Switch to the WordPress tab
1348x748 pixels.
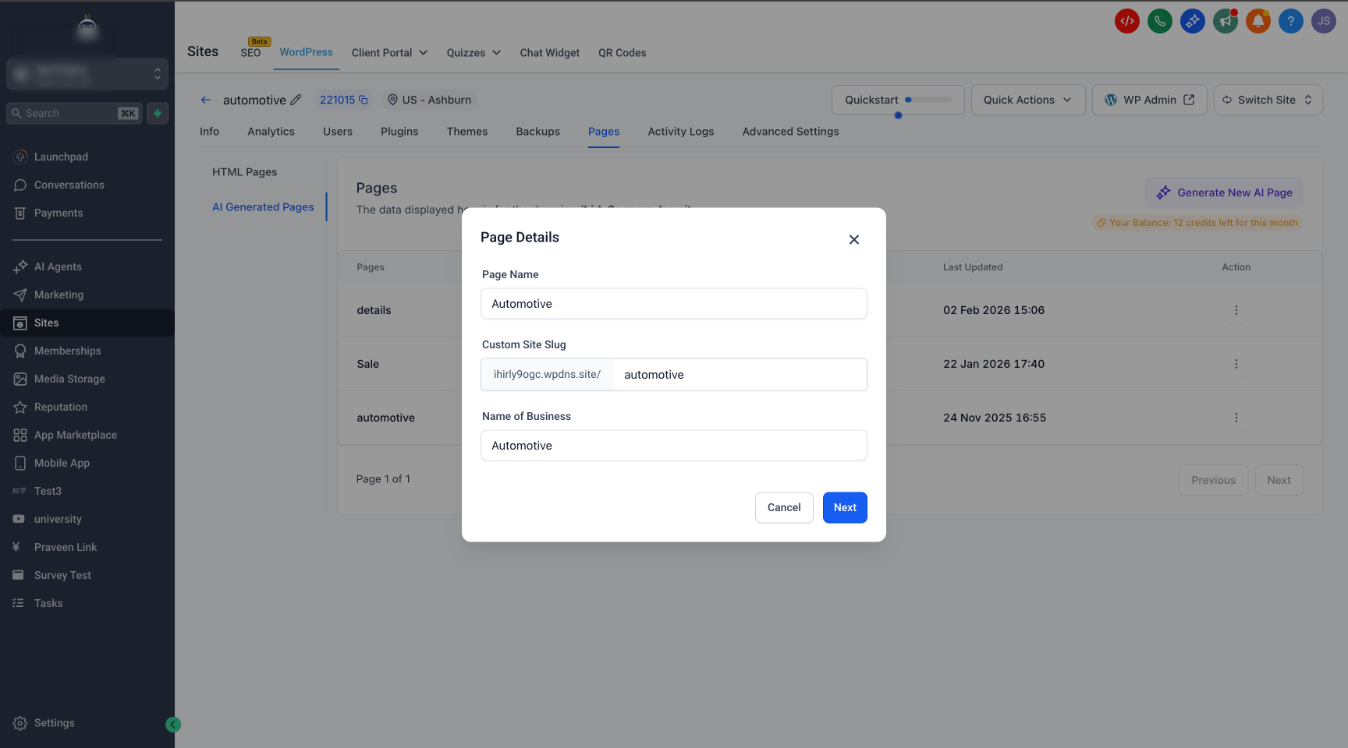click(x=306, y=52)
